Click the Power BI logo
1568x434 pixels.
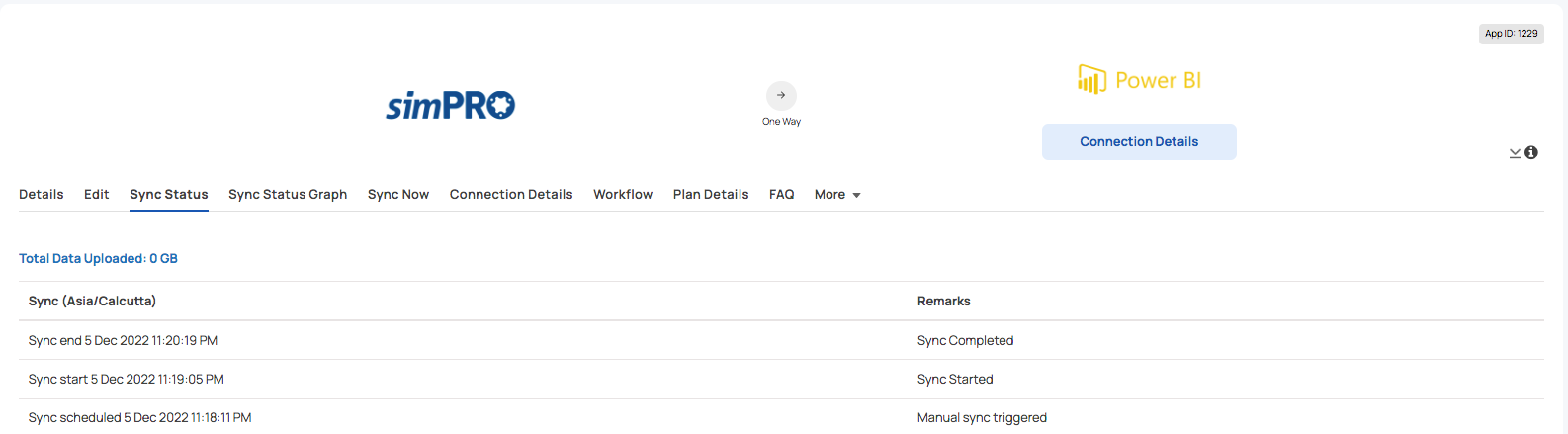click(1139, 79)
